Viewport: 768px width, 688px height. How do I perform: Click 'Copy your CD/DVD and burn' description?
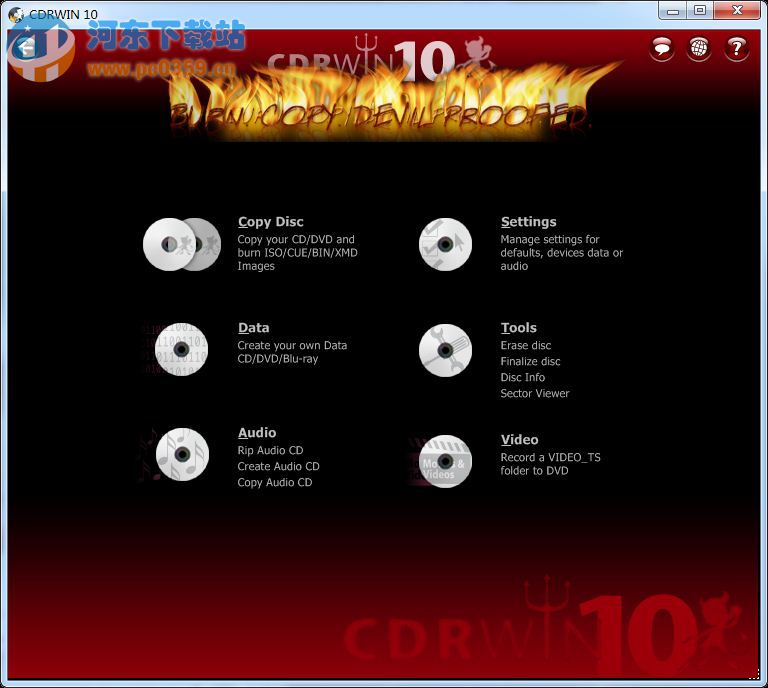click(297, 253)
